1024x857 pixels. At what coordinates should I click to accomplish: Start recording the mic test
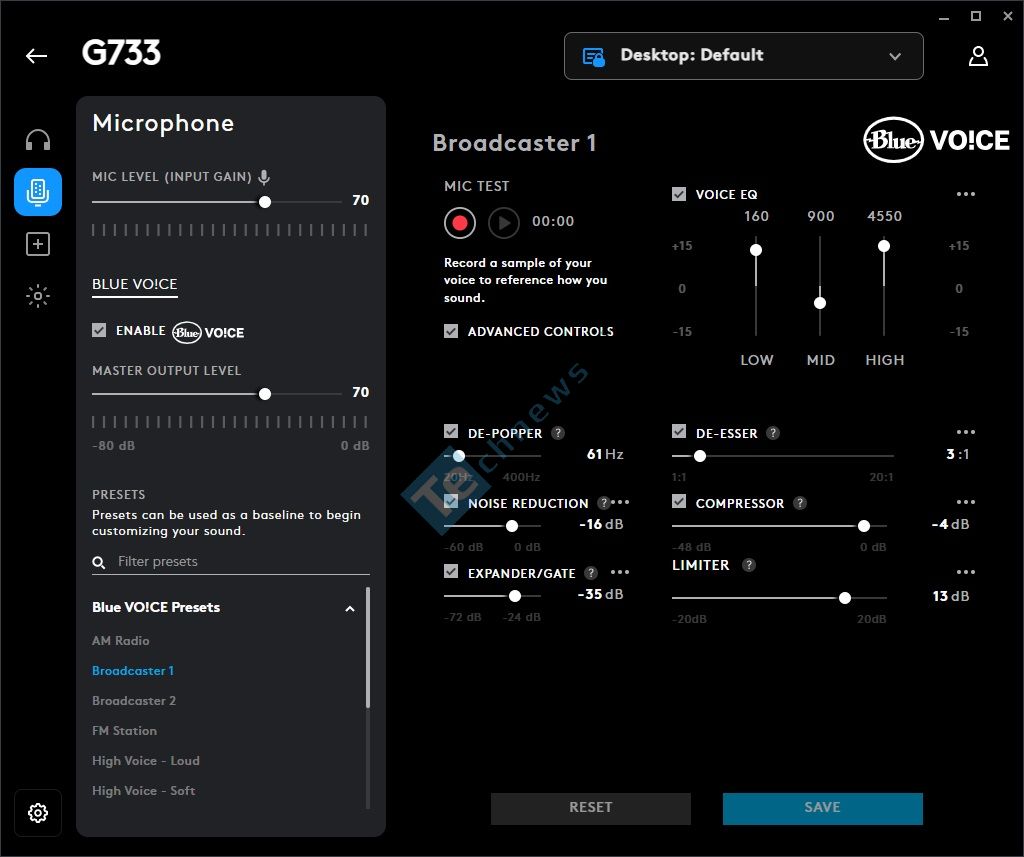click(460, 223)
